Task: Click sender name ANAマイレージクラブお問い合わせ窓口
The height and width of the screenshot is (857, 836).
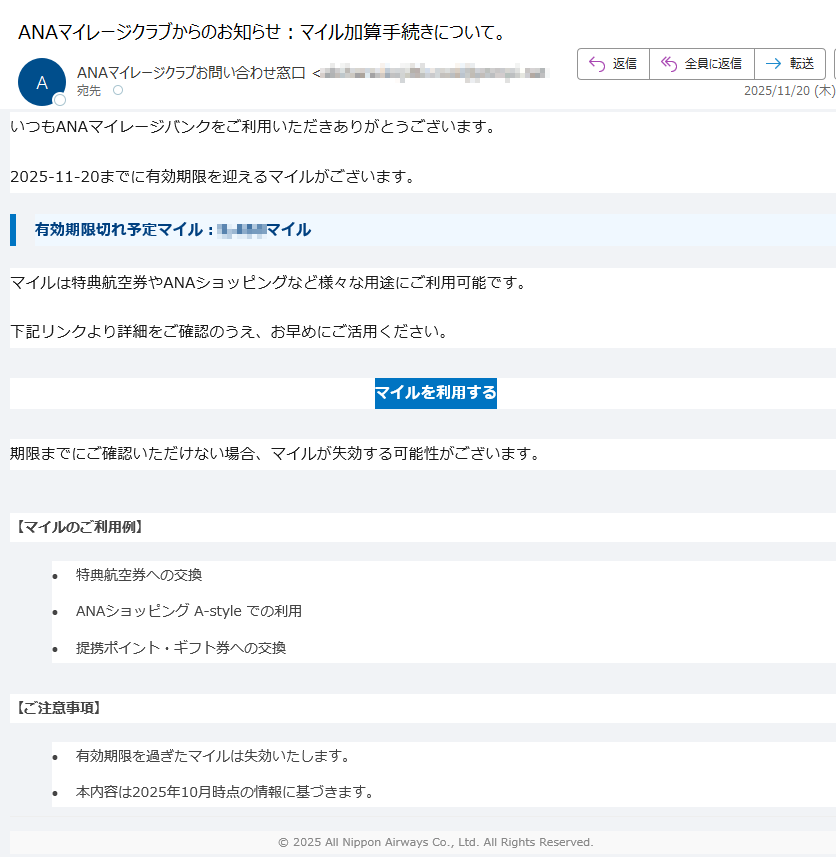Action: click(x=191, y=72)
